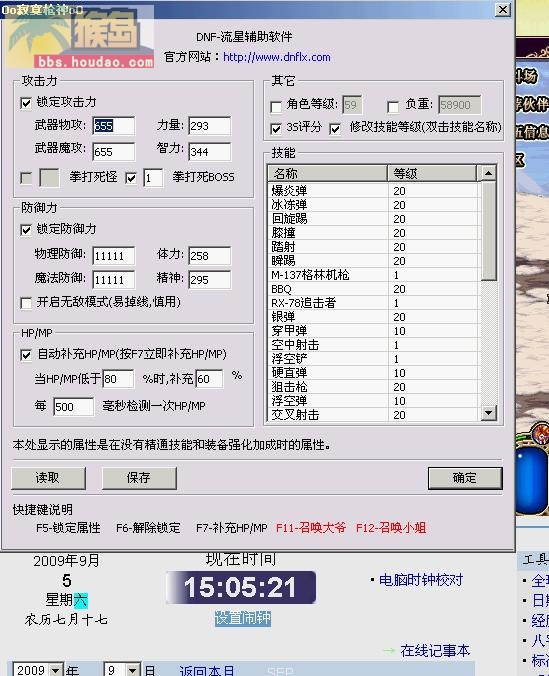Click the 读取 button
549x676 pixels.
[48, 478]
